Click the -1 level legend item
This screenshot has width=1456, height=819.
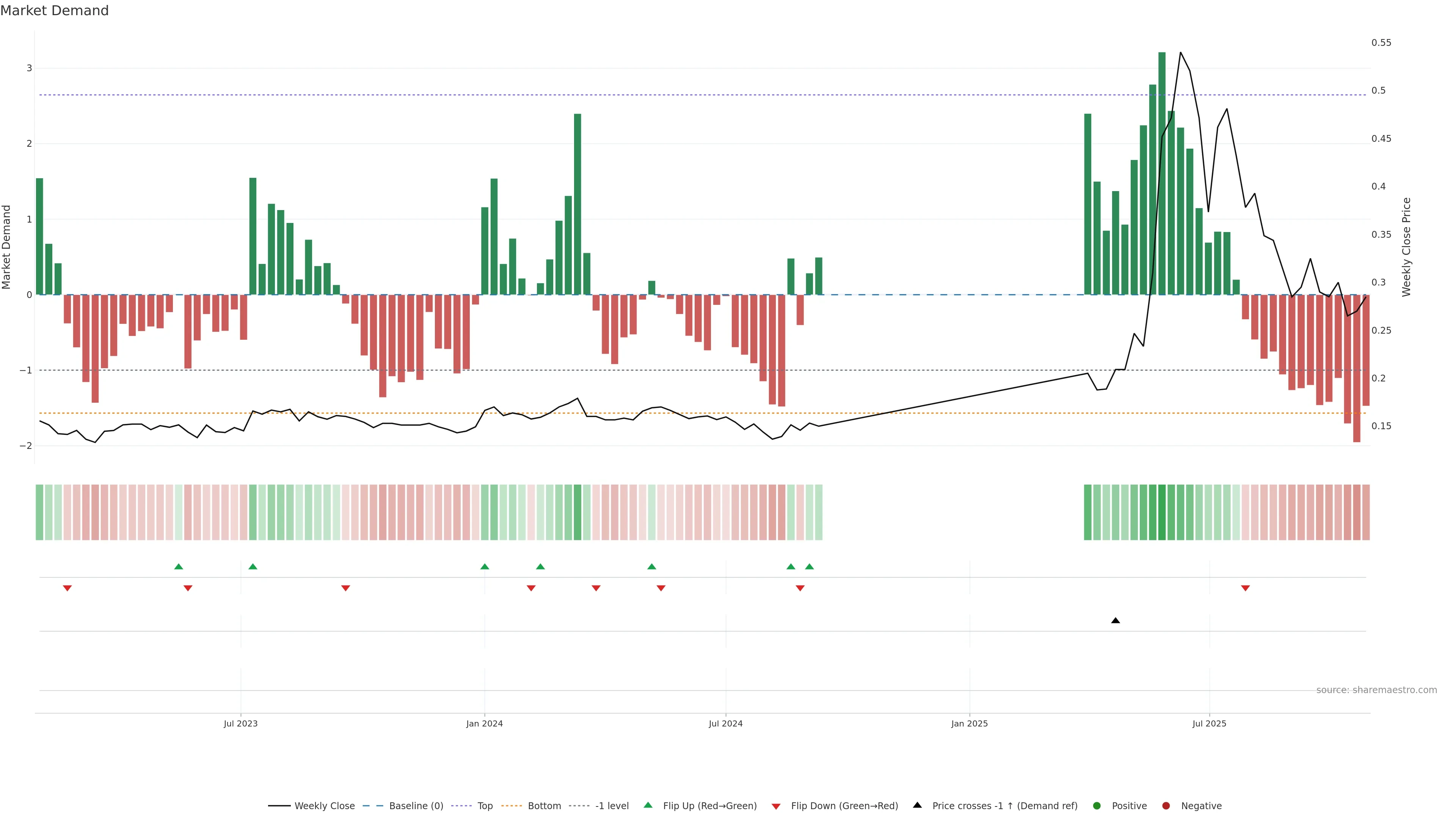(x=612, y=806)
